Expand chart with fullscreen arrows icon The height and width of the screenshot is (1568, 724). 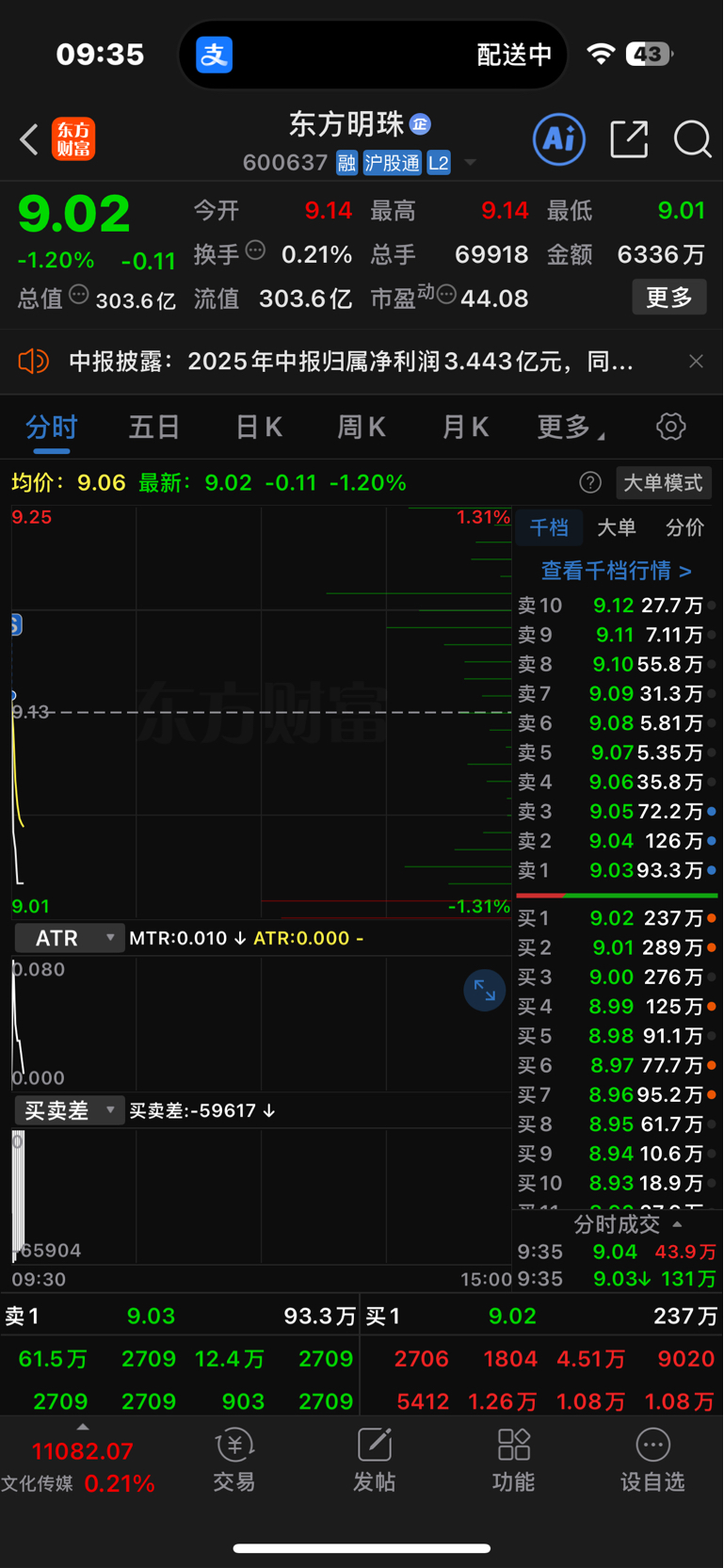tap(485, 990)
